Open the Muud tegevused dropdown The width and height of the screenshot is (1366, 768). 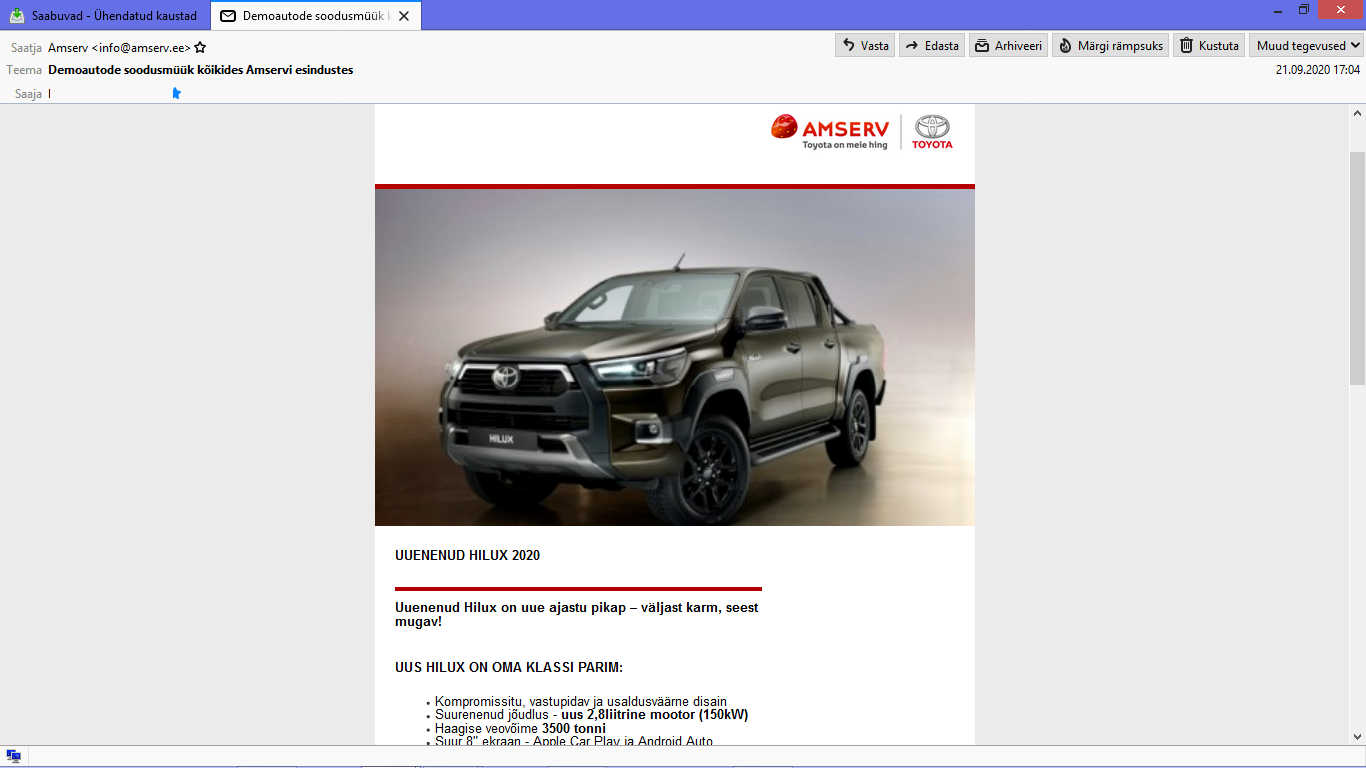(x=1307, y=45)
